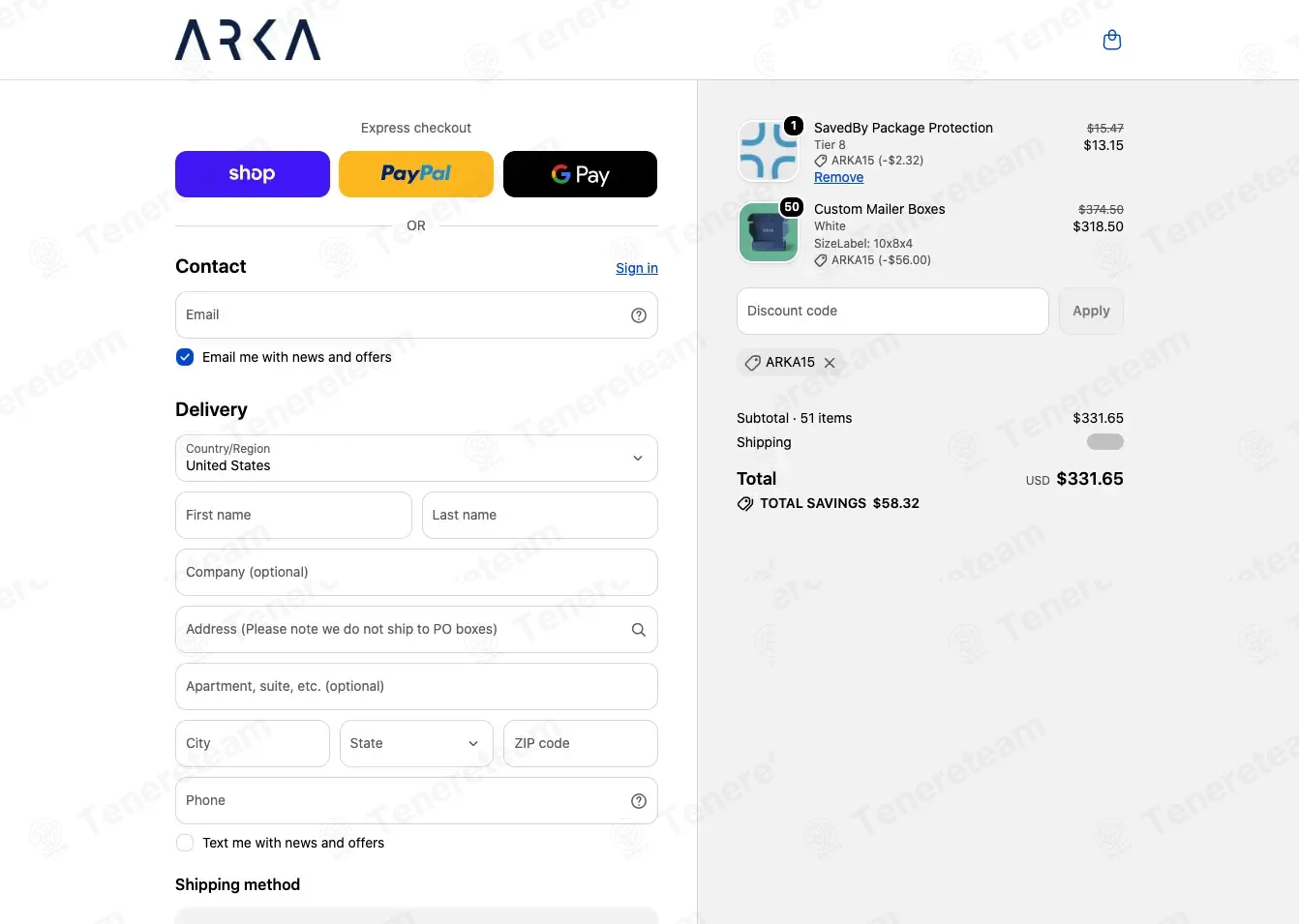Click the tag icon in ARKA15 discount chip

752,363
